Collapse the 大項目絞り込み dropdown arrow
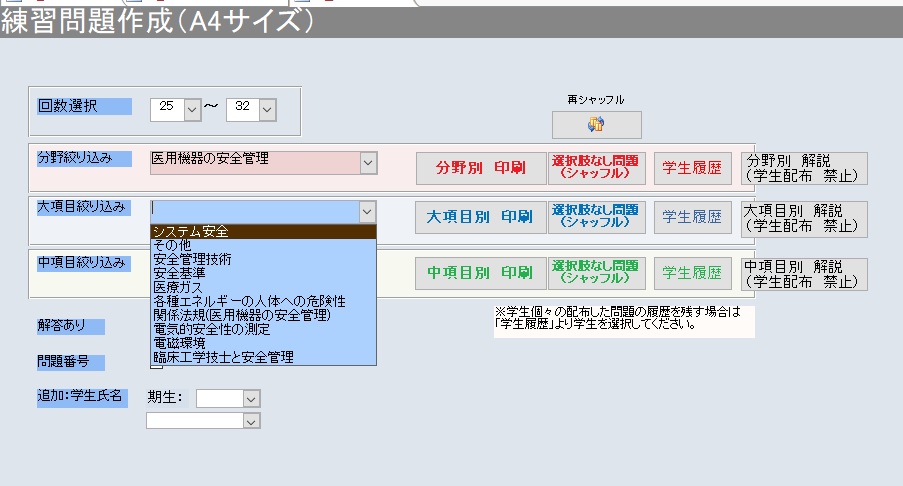The image size is (903, 486). click(367, 212)
